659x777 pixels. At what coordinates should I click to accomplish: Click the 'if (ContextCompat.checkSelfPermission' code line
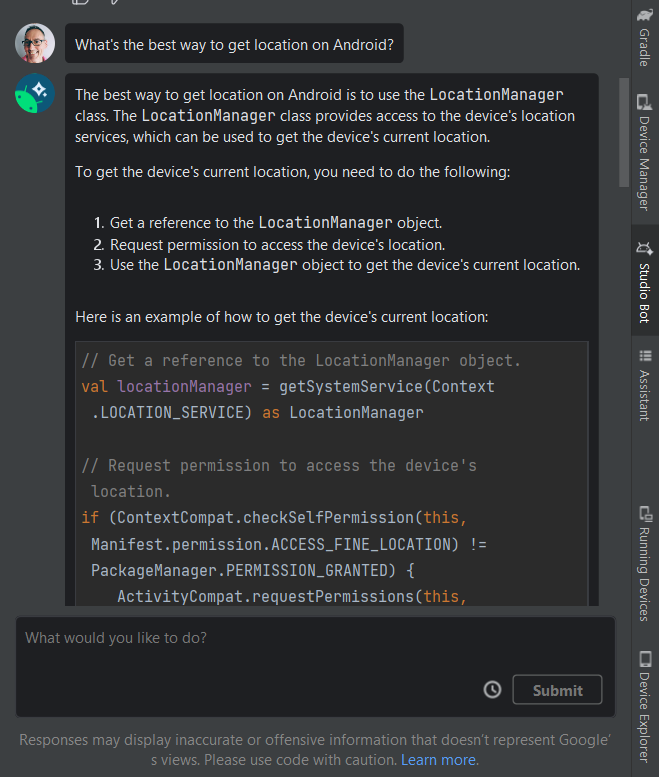[x=274, y=518]
